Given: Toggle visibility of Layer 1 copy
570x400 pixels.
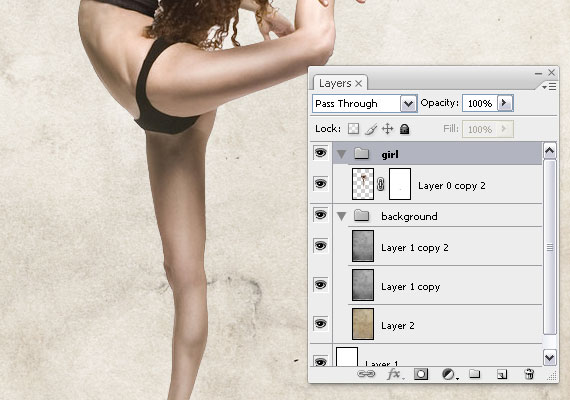Looking at the screenshot, I should click(320, 285).
